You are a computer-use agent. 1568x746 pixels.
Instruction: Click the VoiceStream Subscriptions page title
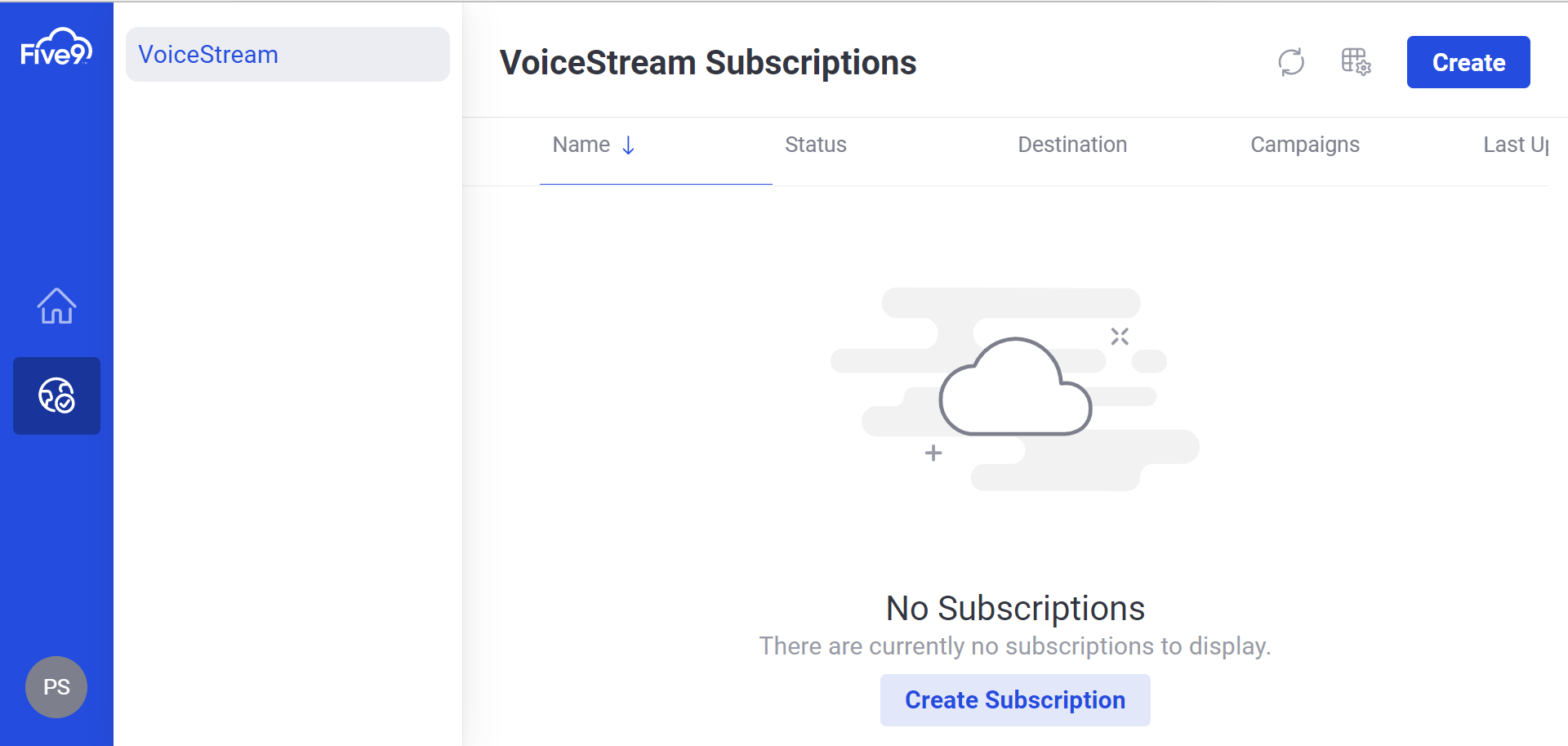click(708, 63)
